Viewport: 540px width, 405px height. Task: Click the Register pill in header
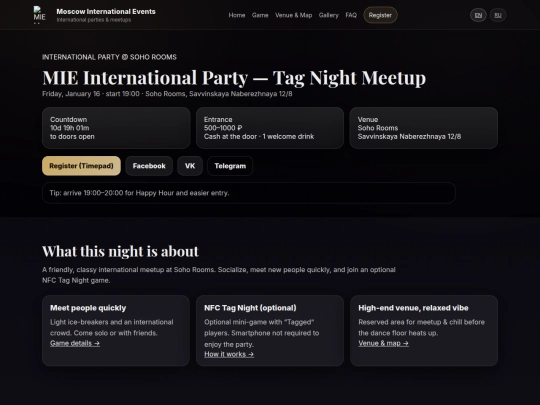point(380,15)
